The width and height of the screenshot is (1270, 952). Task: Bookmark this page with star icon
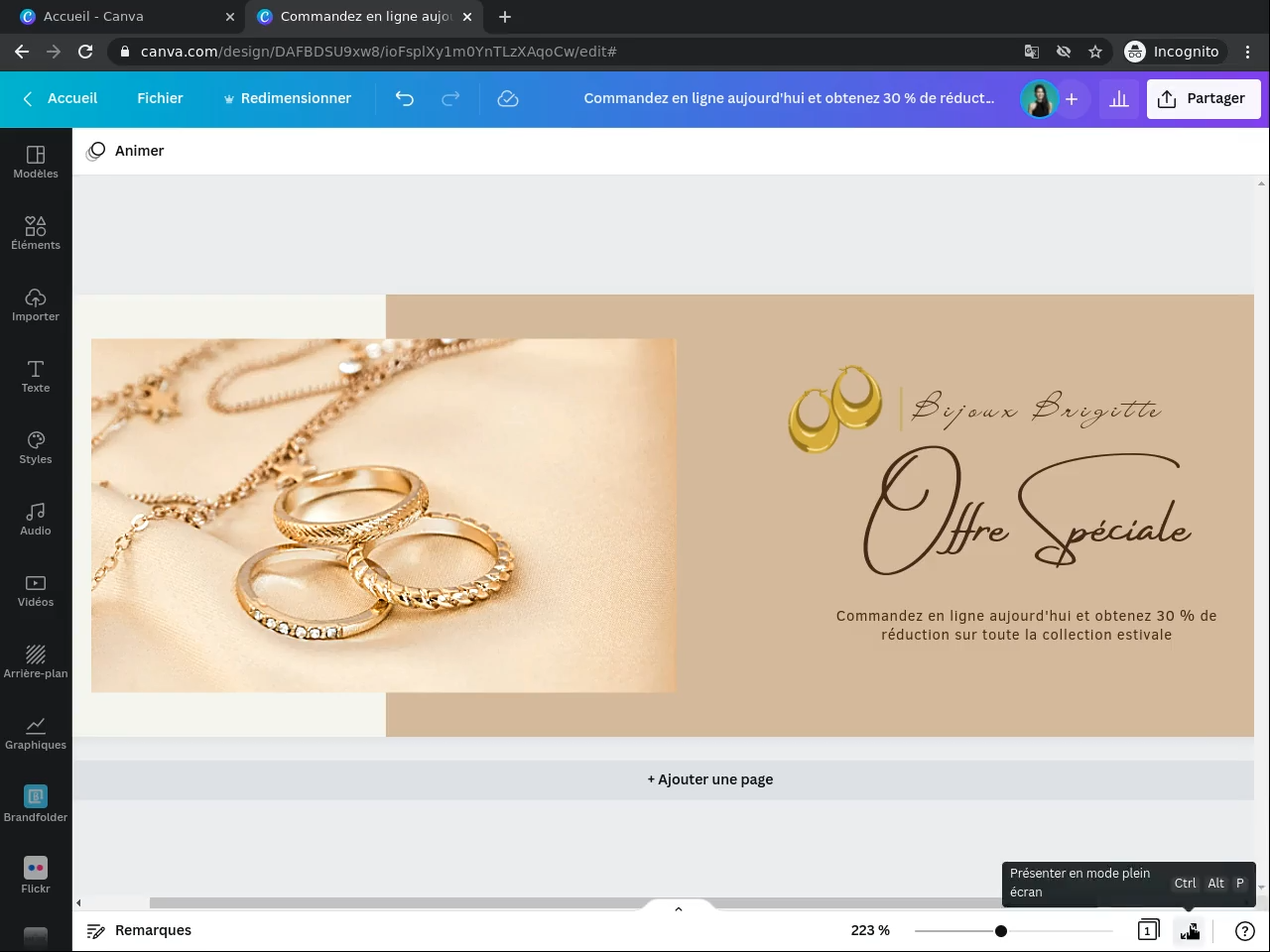[1095, 52]
